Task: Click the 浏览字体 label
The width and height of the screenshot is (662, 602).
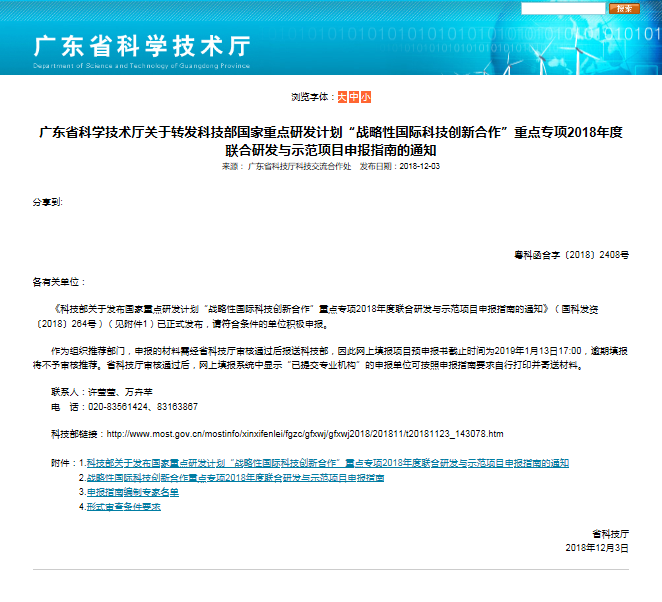Action: (x=312, y=97)
